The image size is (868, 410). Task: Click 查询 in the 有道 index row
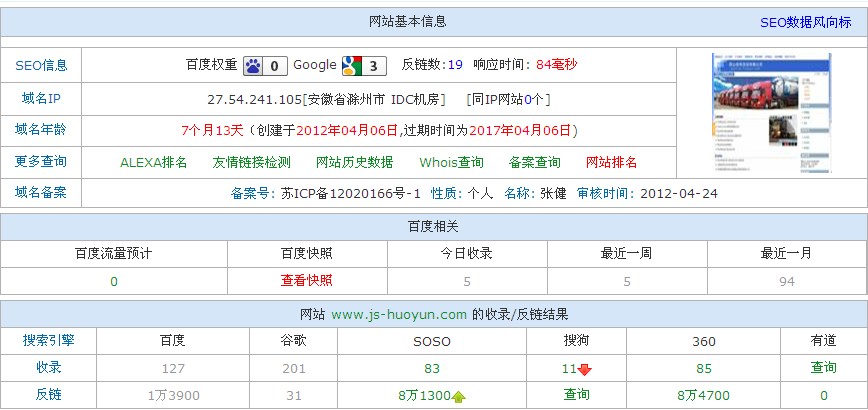(x=823, y=368)
